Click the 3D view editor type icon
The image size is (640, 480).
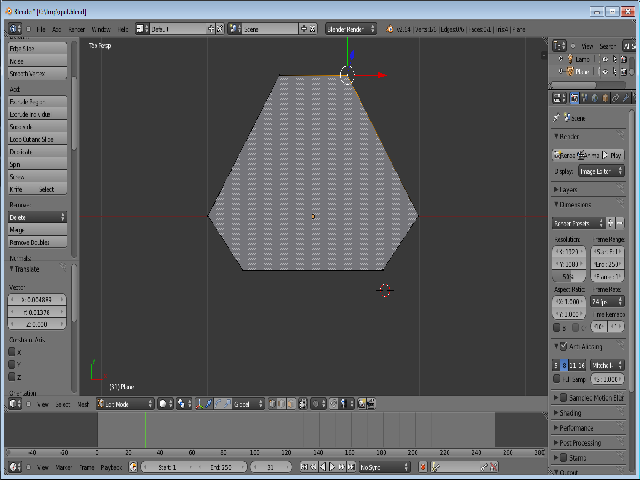pos(15,403)
